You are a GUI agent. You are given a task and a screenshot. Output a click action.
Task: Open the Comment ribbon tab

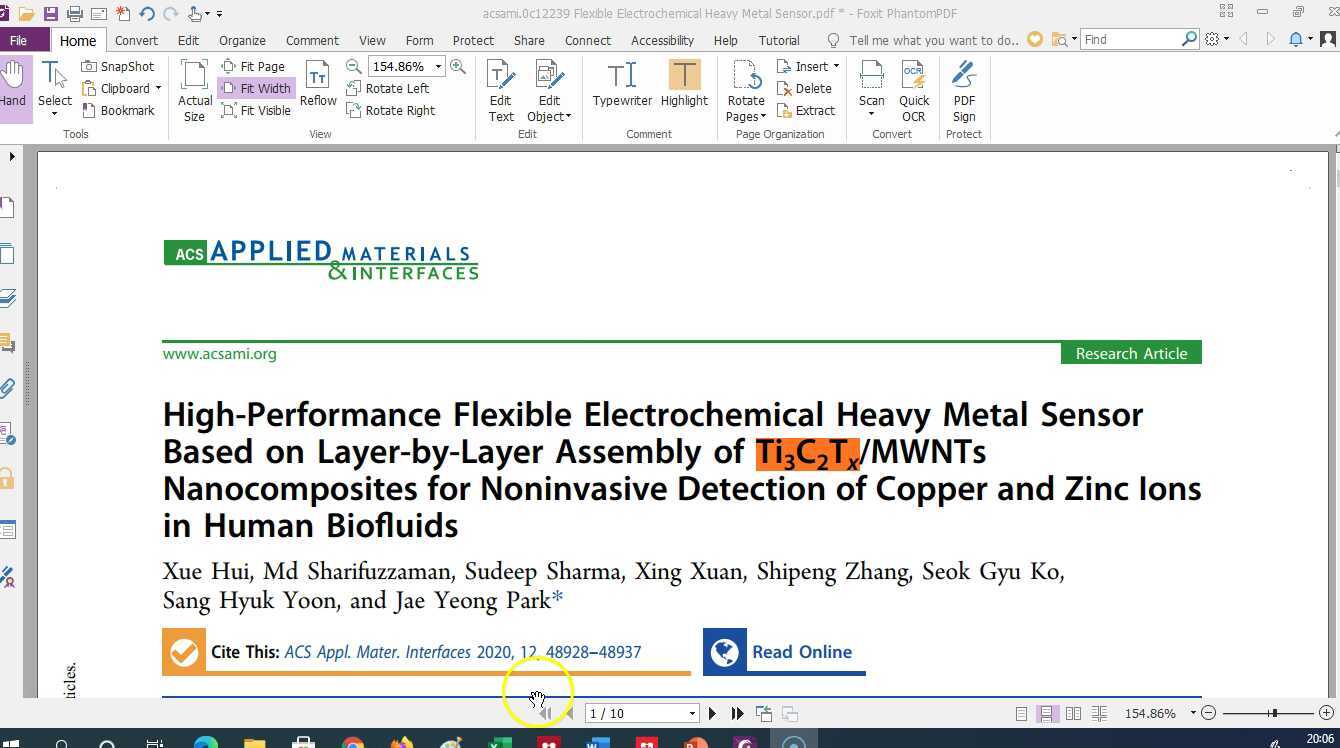coord(312,40)
